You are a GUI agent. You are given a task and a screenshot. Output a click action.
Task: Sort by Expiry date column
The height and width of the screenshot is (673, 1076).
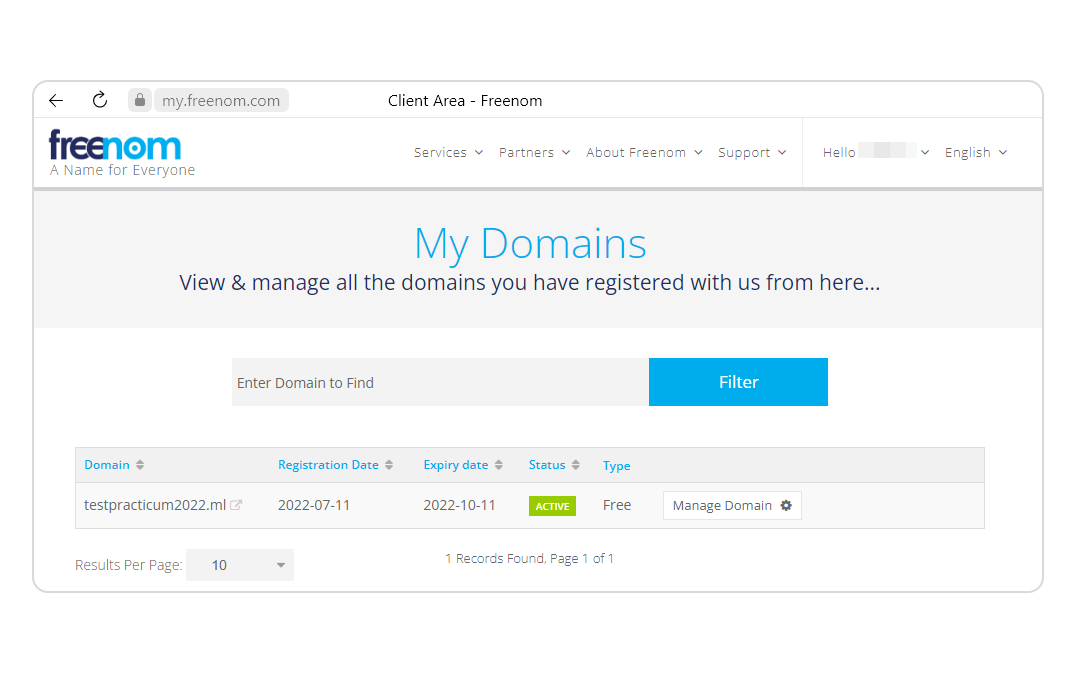(463, 464)
